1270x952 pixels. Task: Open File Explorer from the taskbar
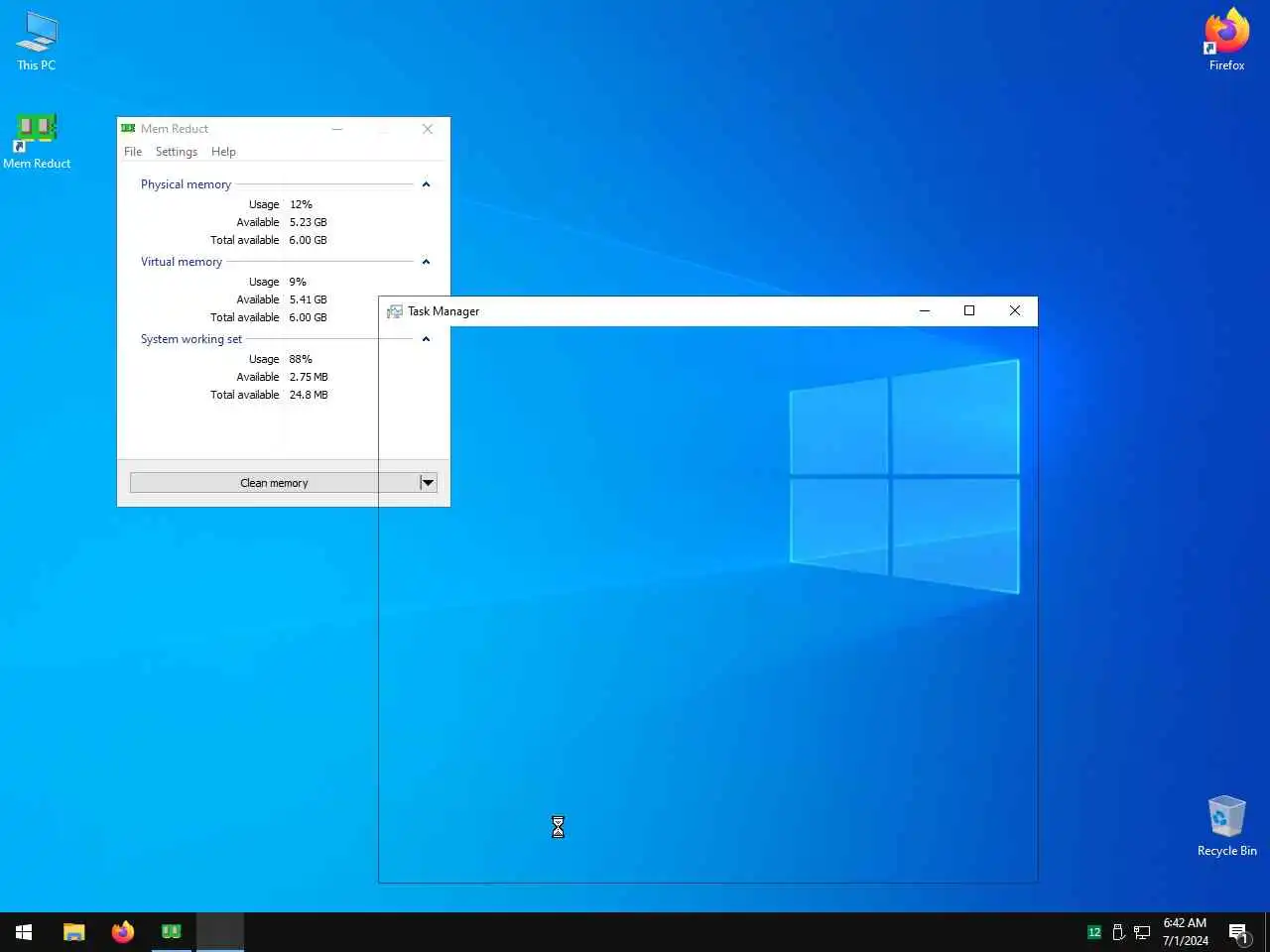coord(74,932)
